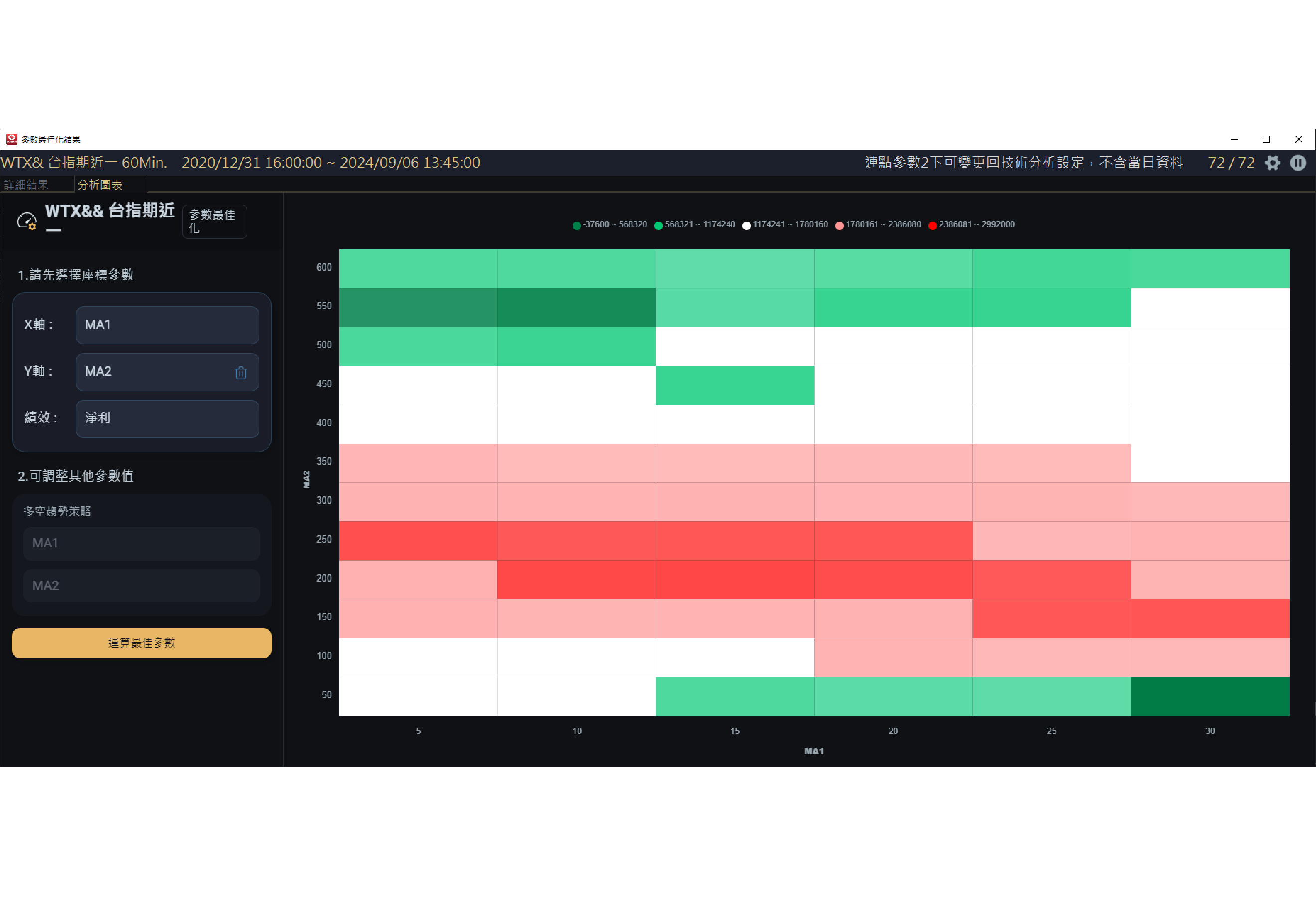The image size is (1316, 897).
Task: Click the pause icon at top right
Action: tap(1298, 163)
